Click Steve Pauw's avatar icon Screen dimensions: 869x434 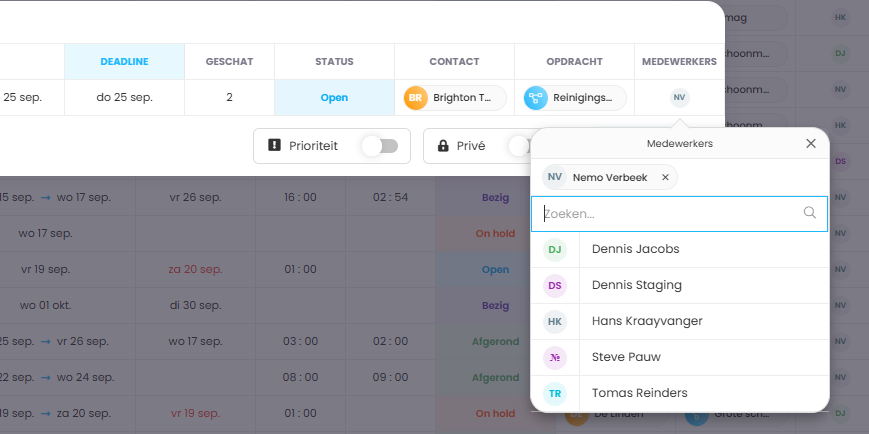pyautogui.click(x=555, y=357)
